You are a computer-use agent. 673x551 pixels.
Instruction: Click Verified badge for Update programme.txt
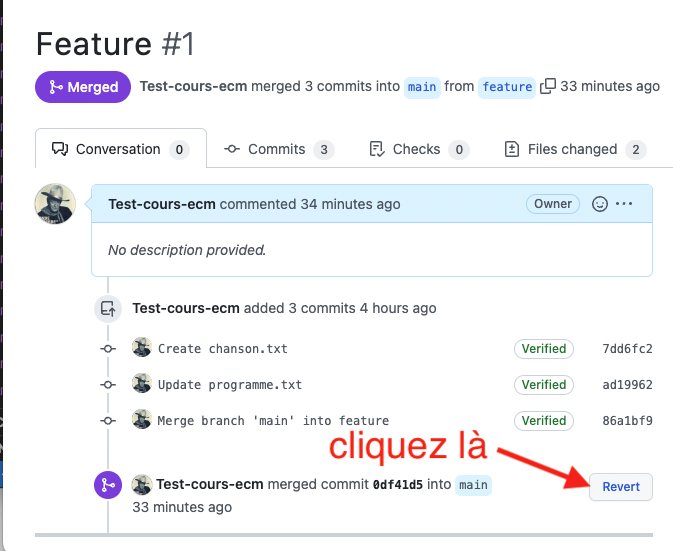click(x=544, y=385)
